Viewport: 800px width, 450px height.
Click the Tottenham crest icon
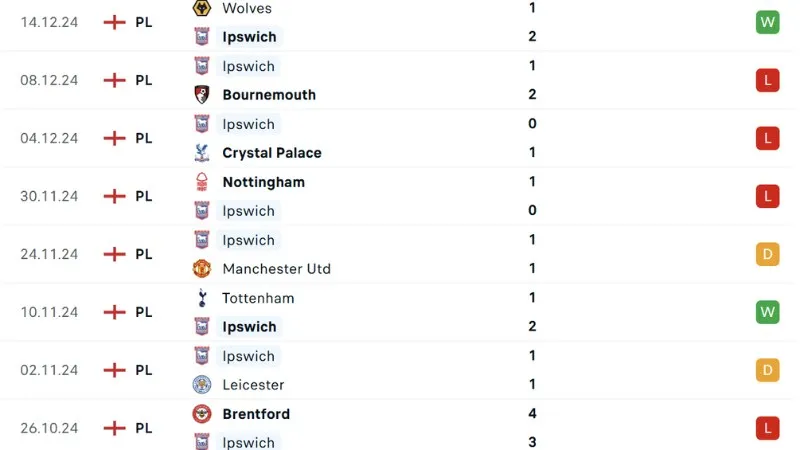pyautogui.click(x=202, y=298)
